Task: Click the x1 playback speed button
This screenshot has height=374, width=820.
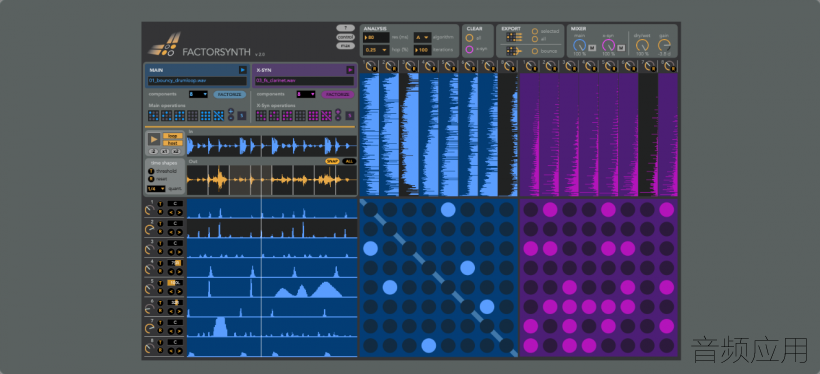Action: pos(164,151)
